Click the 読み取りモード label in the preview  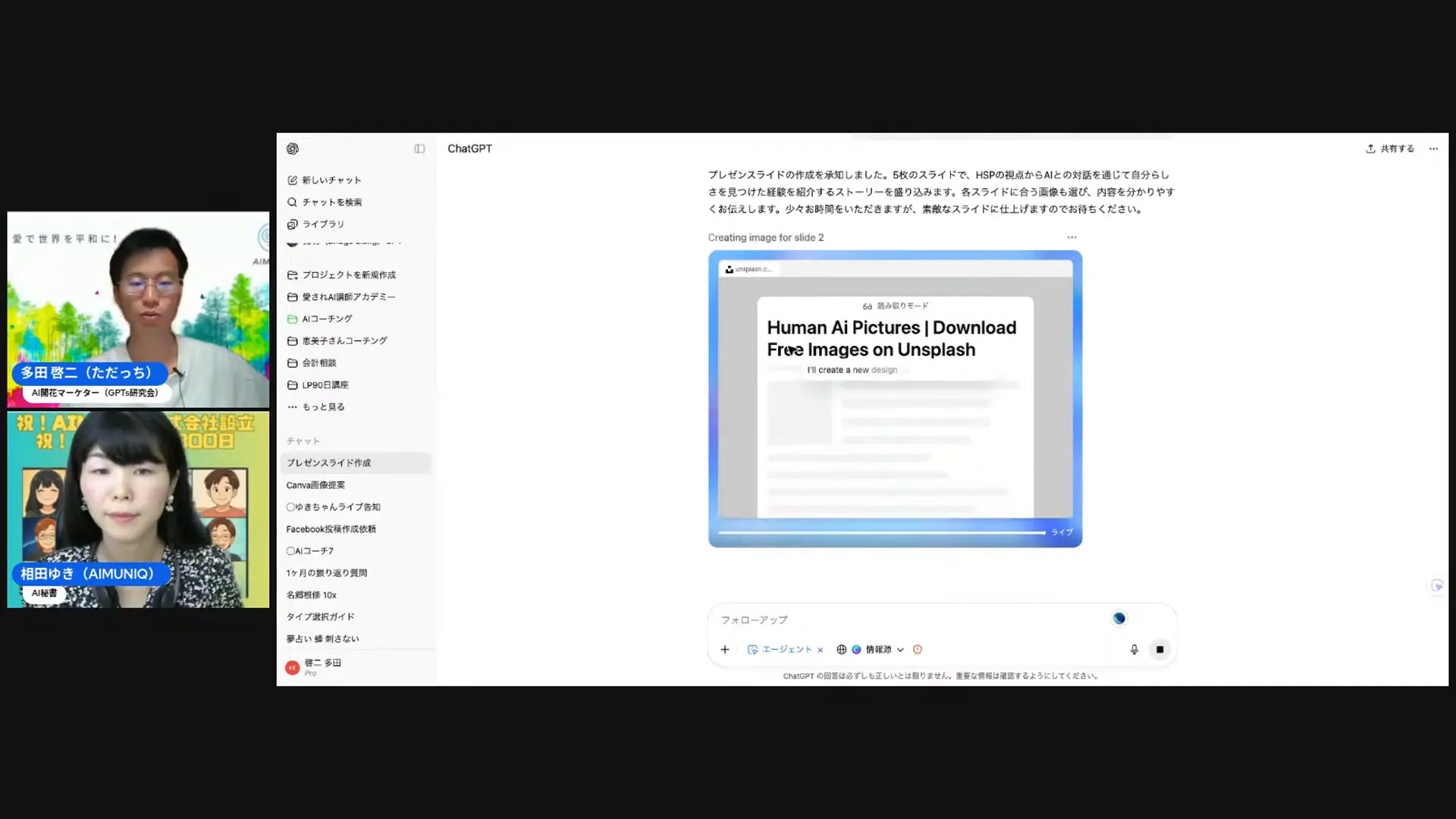coord(896,306)
